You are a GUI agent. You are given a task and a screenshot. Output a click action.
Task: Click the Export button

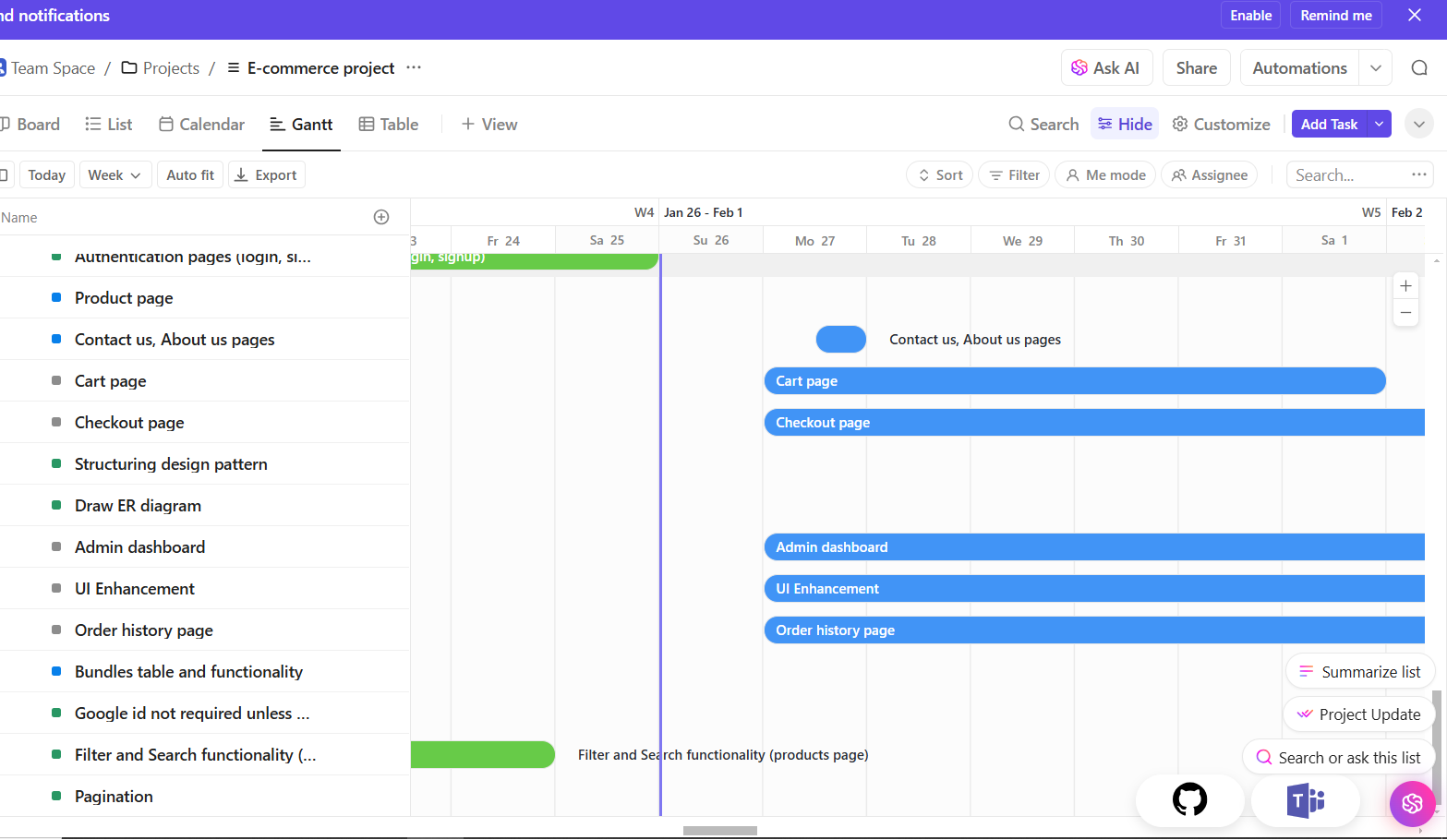point(266,175)
